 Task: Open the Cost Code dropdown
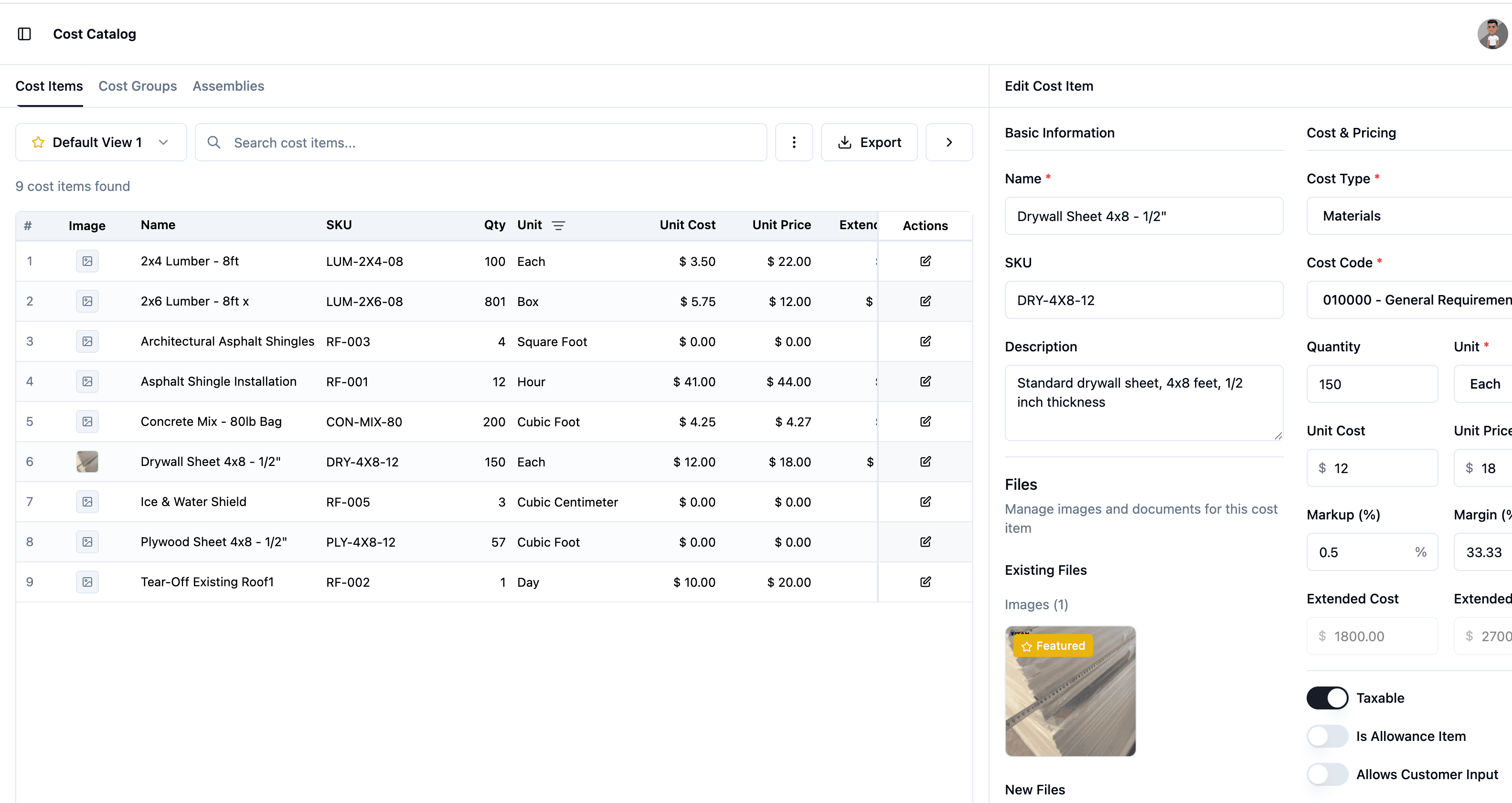pos(1409,300)
